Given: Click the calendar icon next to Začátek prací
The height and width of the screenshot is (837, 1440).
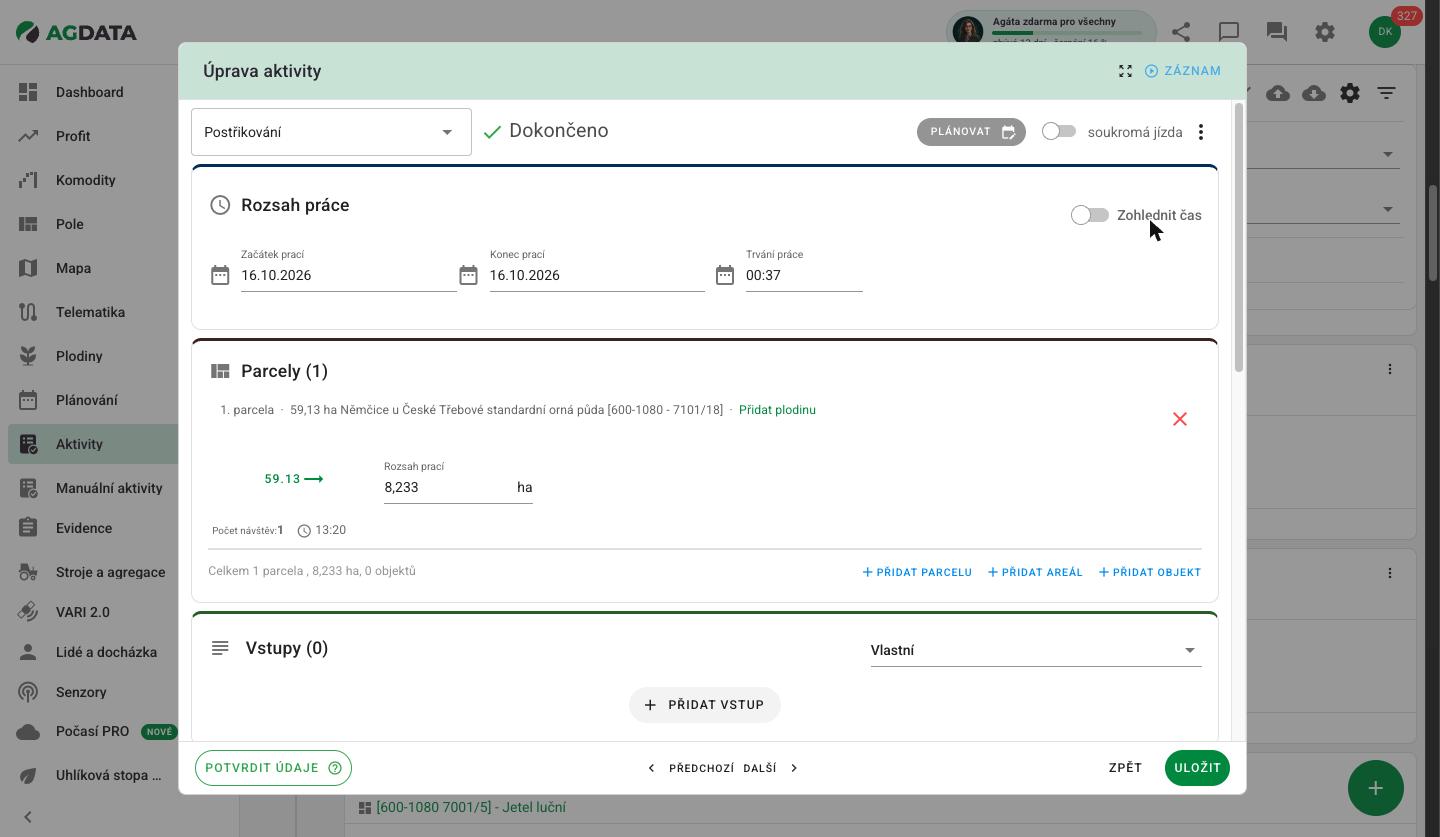Looking at the screenshot, I should [x=220, y=275].
